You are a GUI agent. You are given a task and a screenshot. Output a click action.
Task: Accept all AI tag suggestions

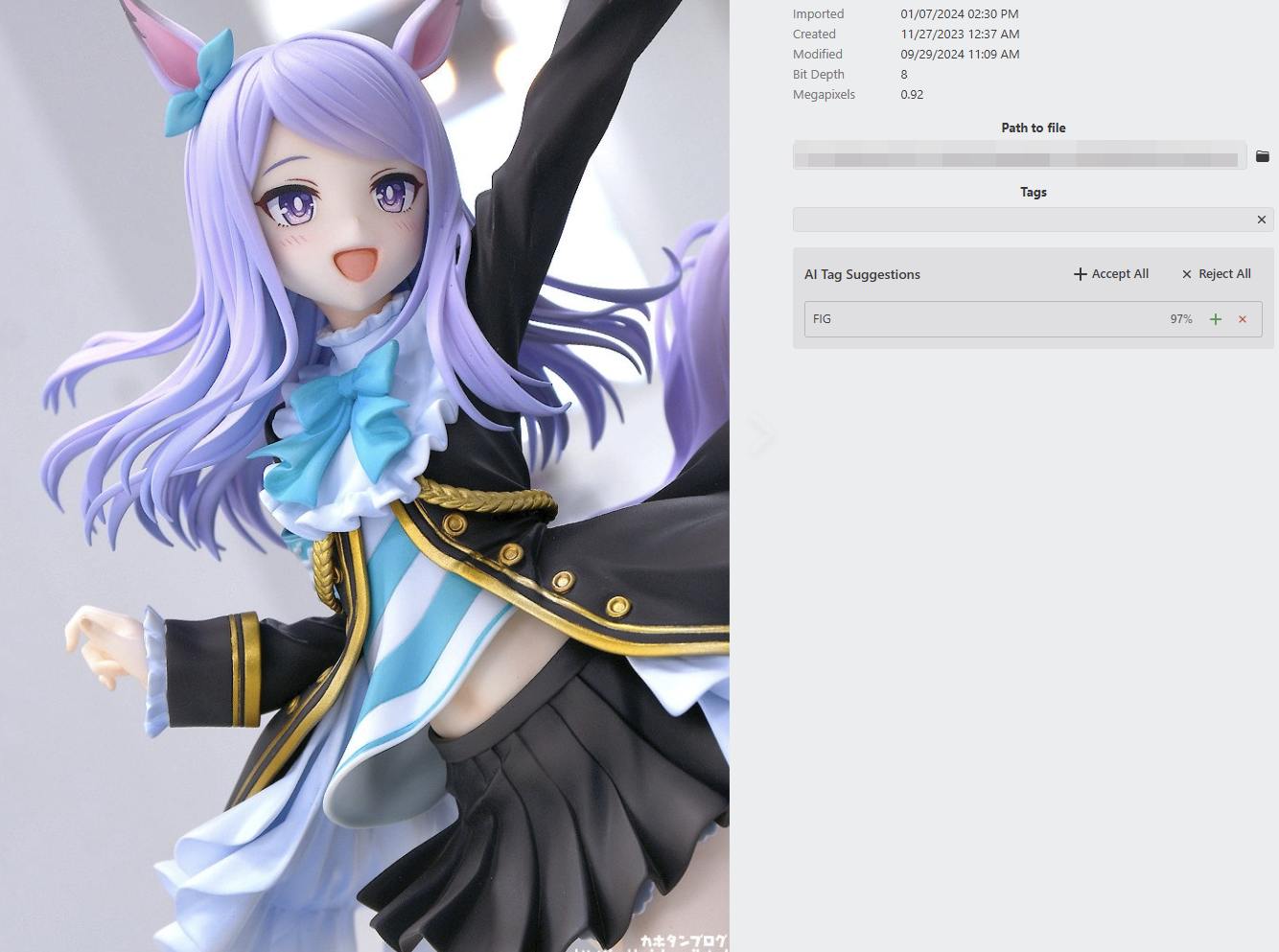1111,274
